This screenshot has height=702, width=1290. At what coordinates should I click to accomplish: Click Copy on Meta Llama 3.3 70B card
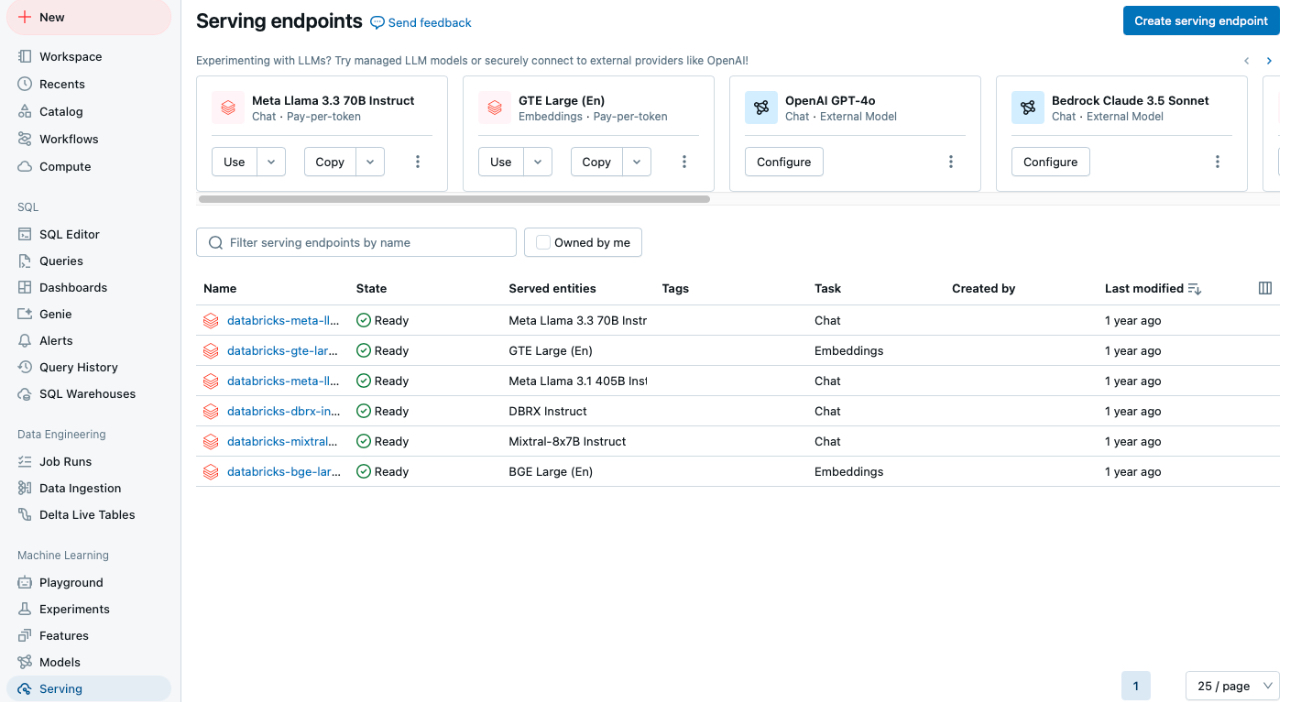coord(330,162)
